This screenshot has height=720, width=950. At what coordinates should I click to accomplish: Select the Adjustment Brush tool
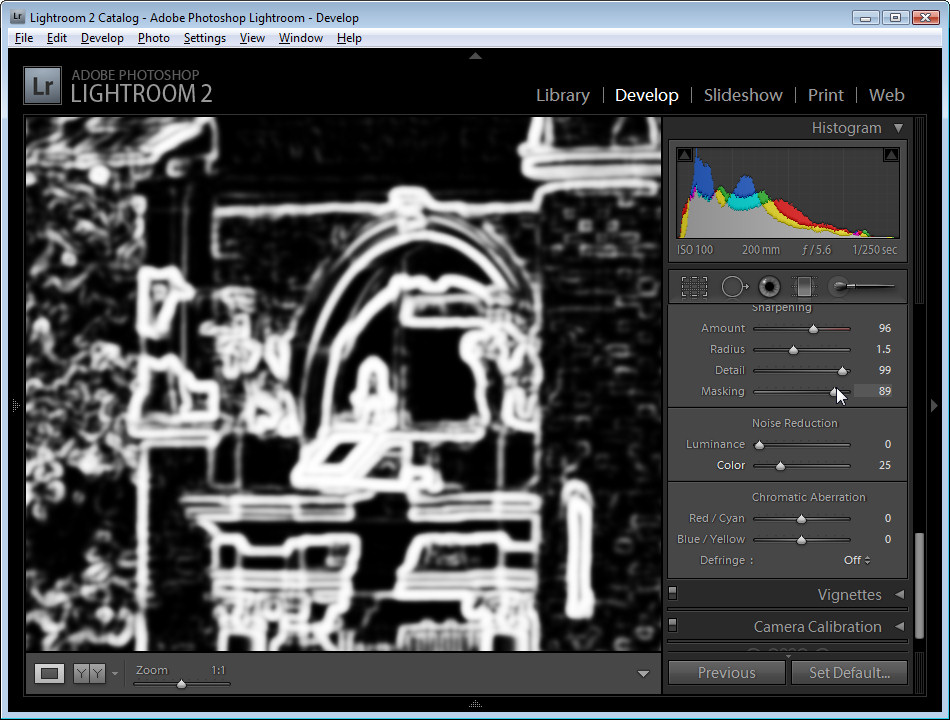pos(862,286)
